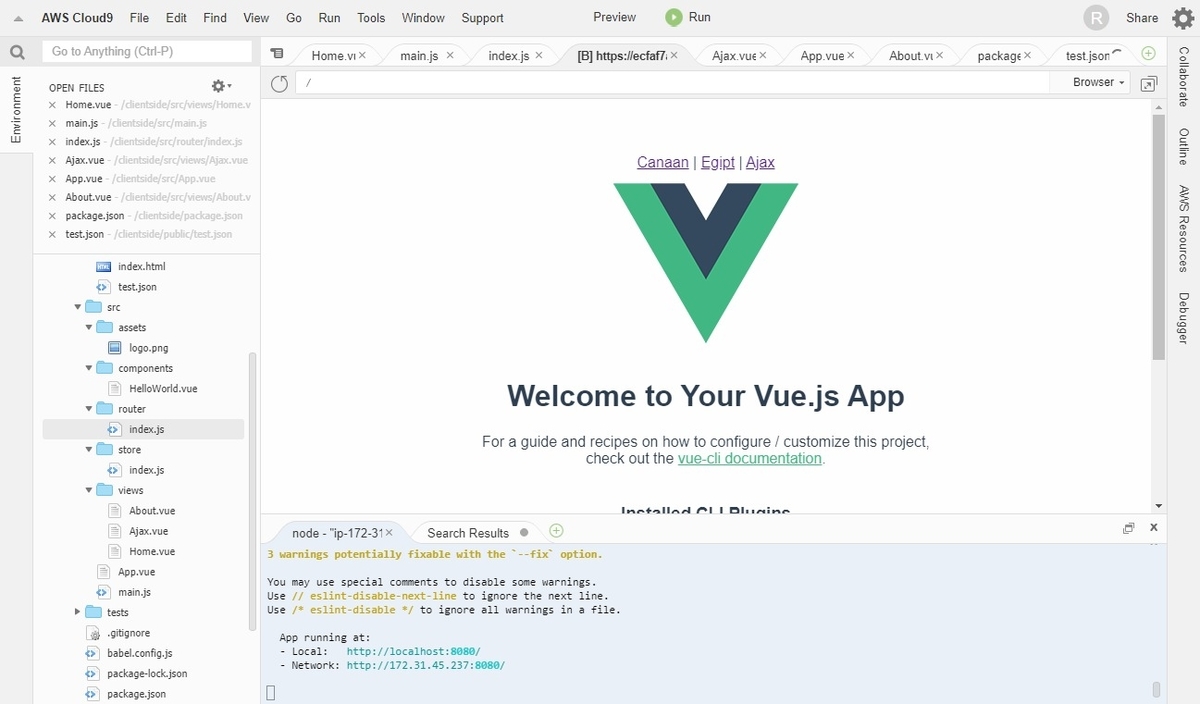This screenshot has width=1200, height=704.
Task: Open the Debugger side panel
Action: (x=1183, y=318)
